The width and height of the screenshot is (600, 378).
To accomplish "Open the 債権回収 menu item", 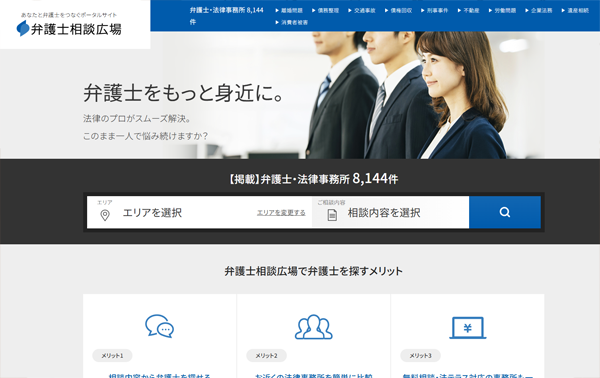I will click(x=398, y=11).
